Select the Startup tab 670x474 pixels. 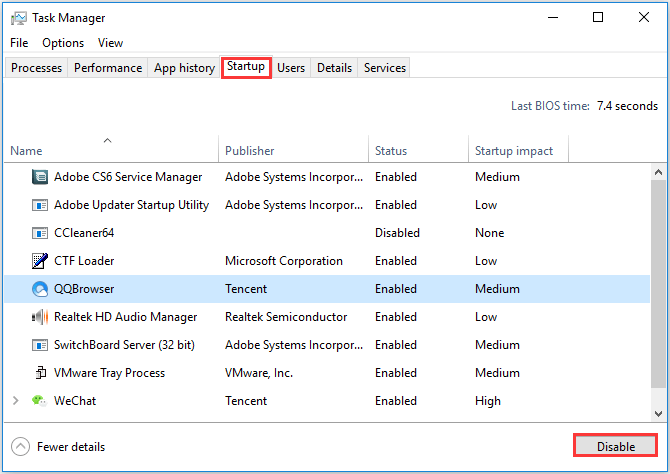click(246, 67)
